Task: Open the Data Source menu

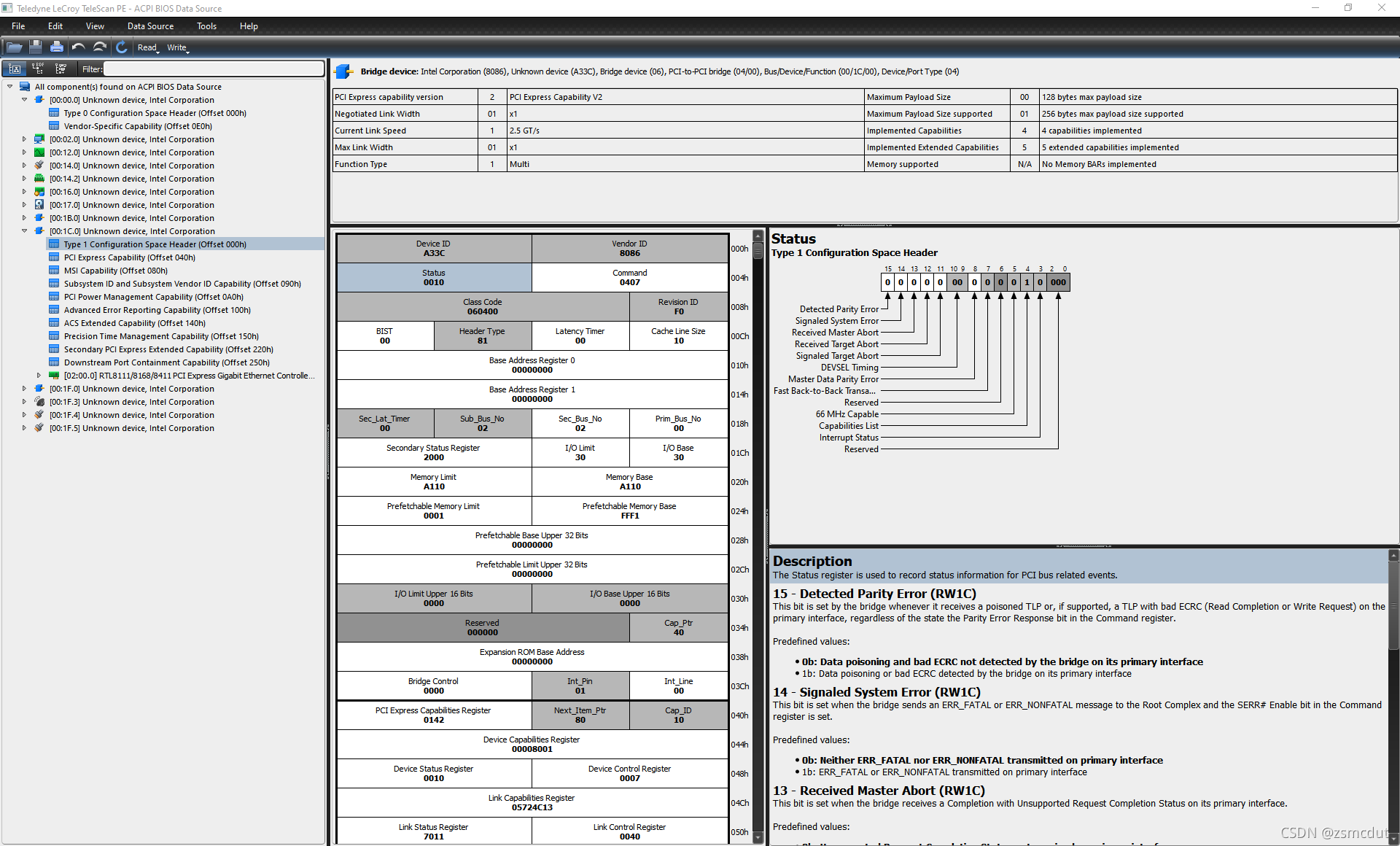Action: coord(150,26)
